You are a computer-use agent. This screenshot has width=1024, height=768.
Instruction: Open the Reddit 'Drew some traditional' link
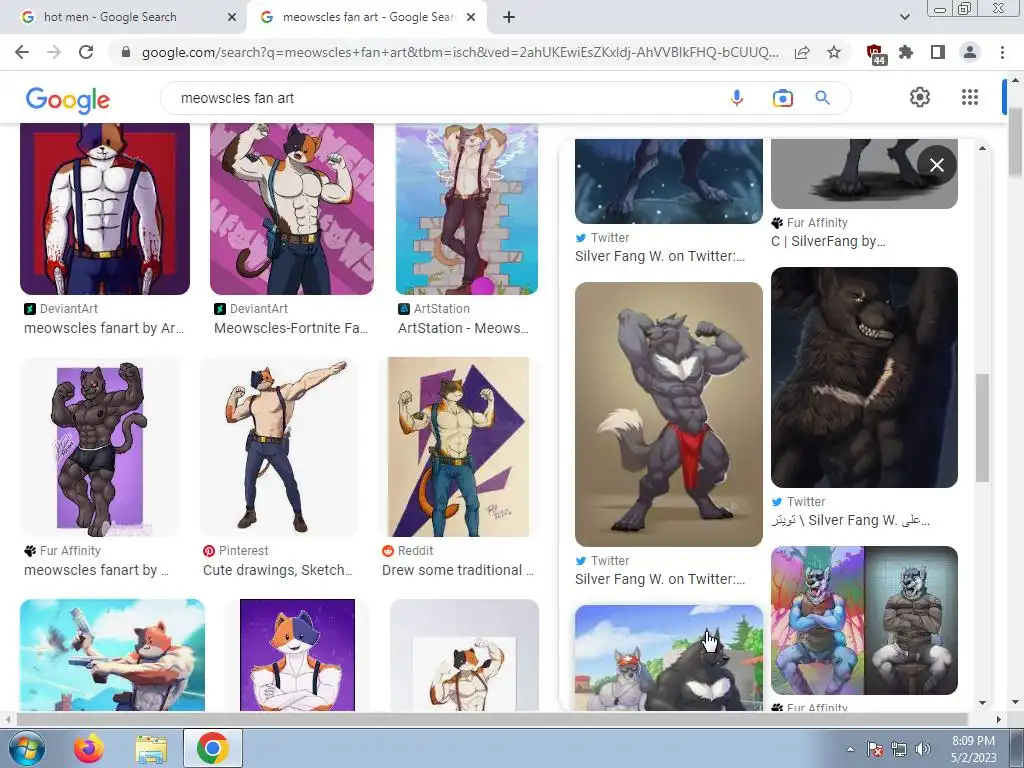pyautogui.click(x=458, y=570)
